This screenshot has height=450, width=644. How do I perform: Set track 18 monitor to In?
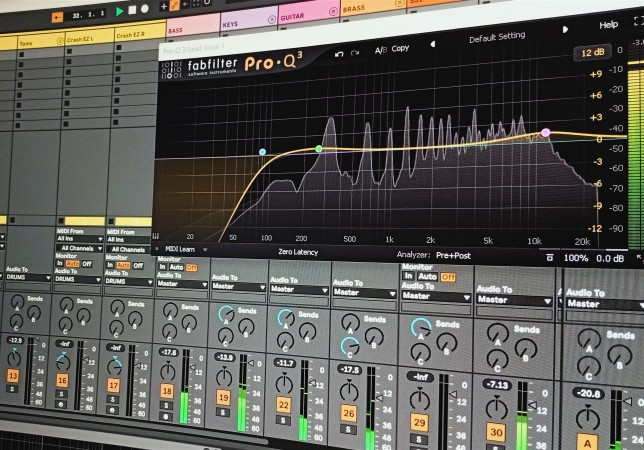[162, 266]
